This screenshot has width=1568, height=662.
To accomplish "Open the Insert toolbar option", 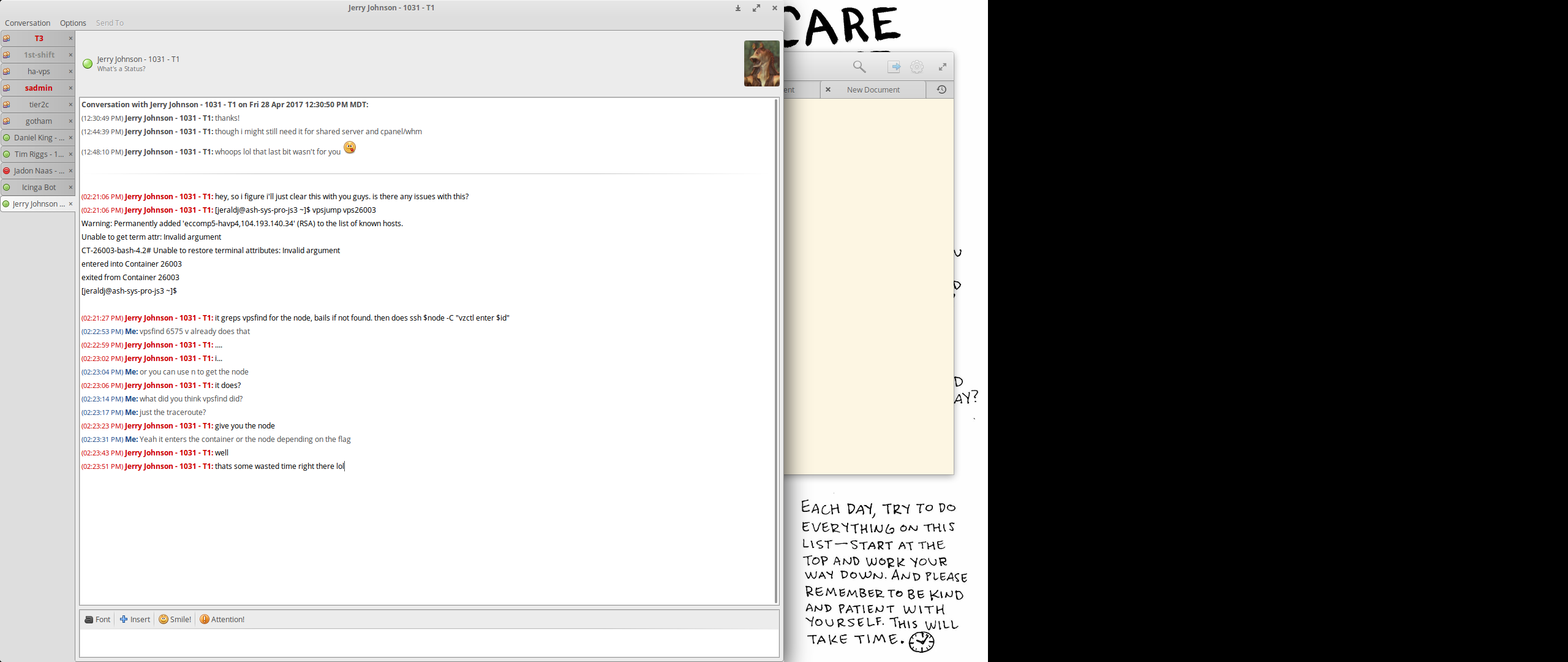I will pyautogui.click(x=135, y=619).
